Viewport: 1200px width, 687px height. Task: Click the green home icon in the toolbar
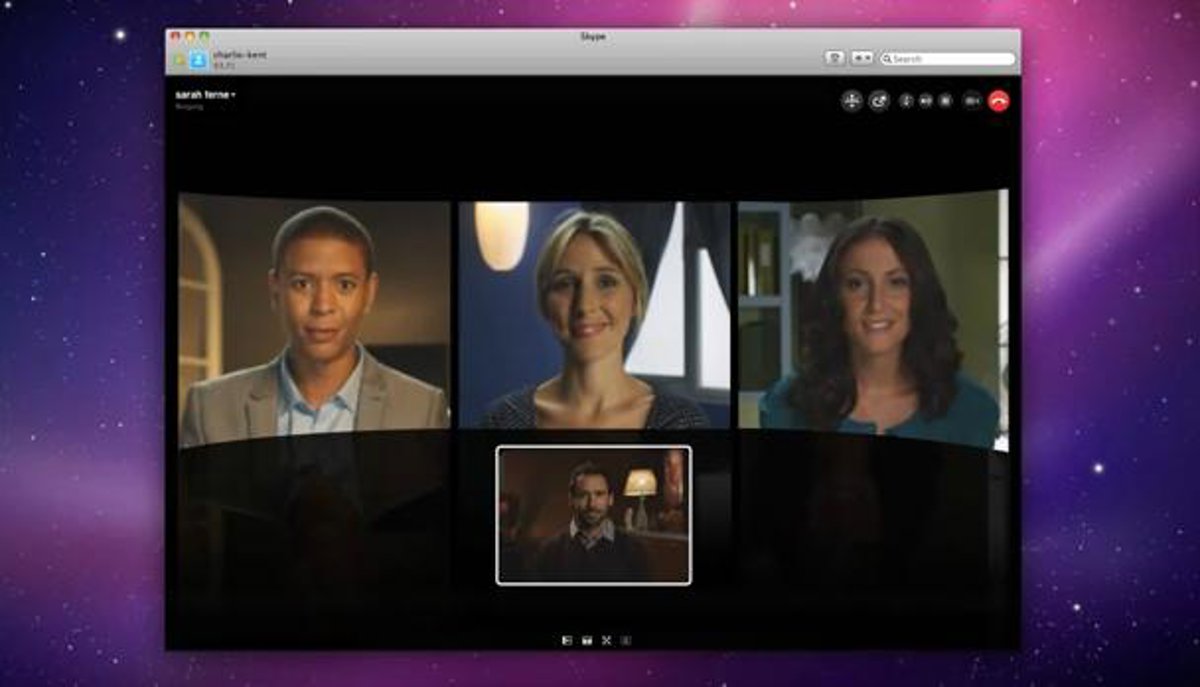click(180, 60)
